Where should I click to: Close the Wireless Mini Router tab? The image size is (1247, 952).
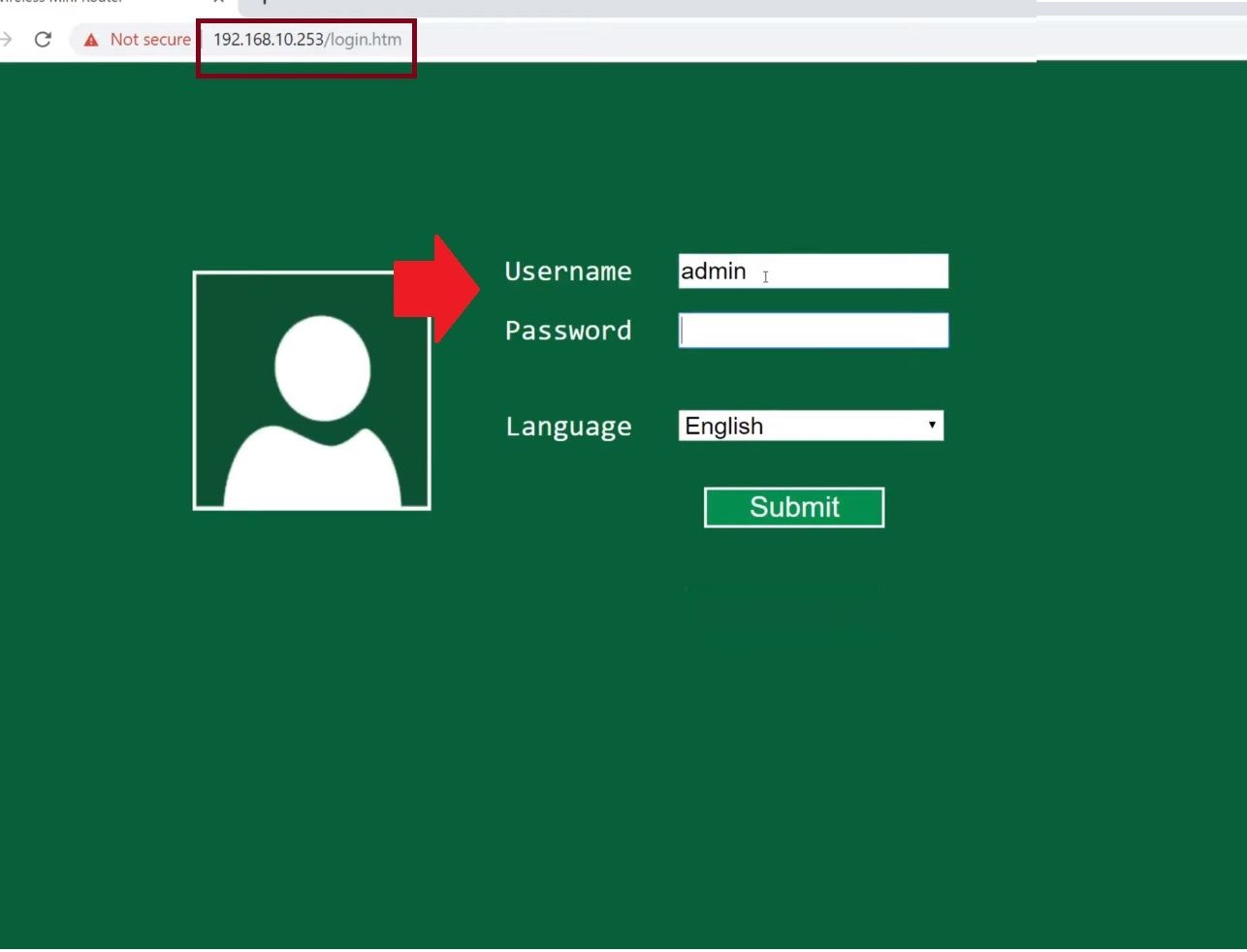click(219, 2)
